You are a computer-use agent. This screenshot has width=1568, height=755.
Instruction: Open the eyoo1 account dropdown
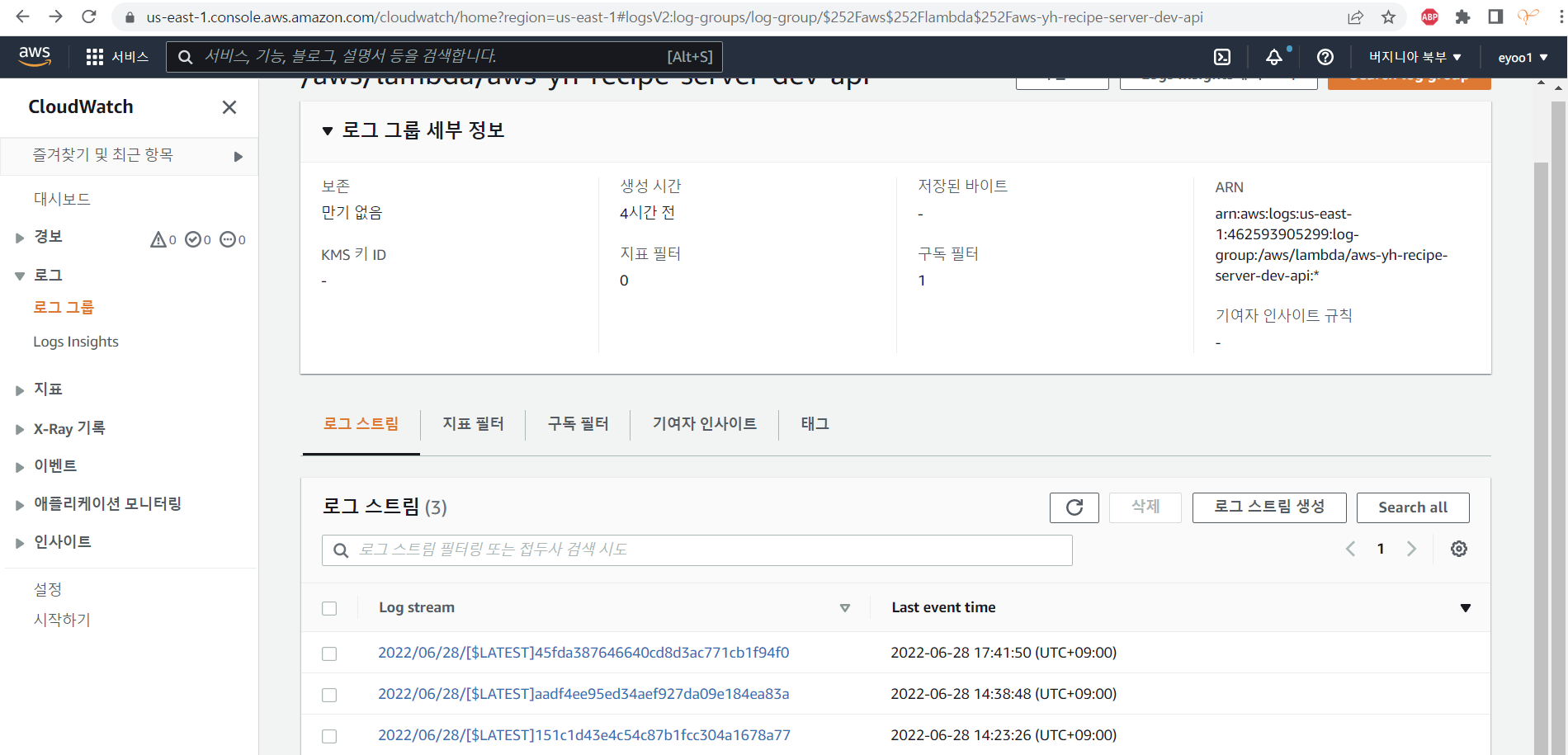pos(1523,57)
